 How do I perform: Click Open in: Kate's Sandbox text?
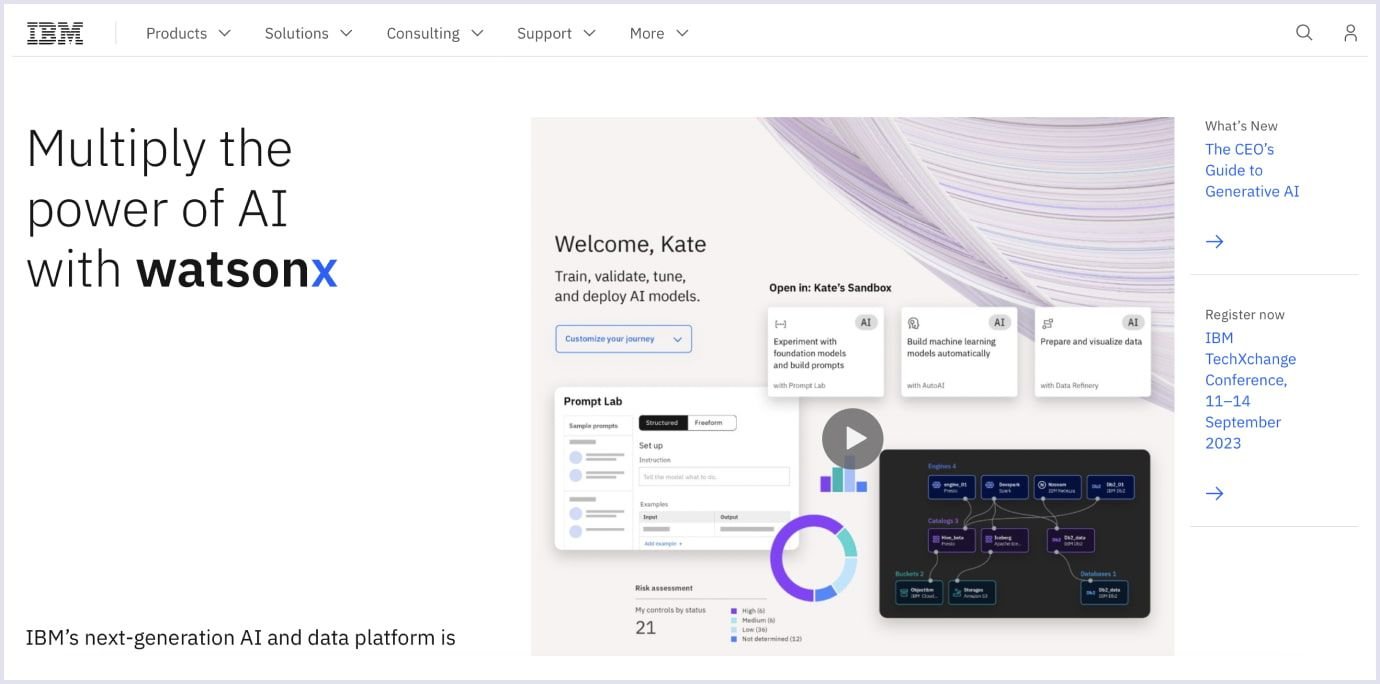pos(830,288)
